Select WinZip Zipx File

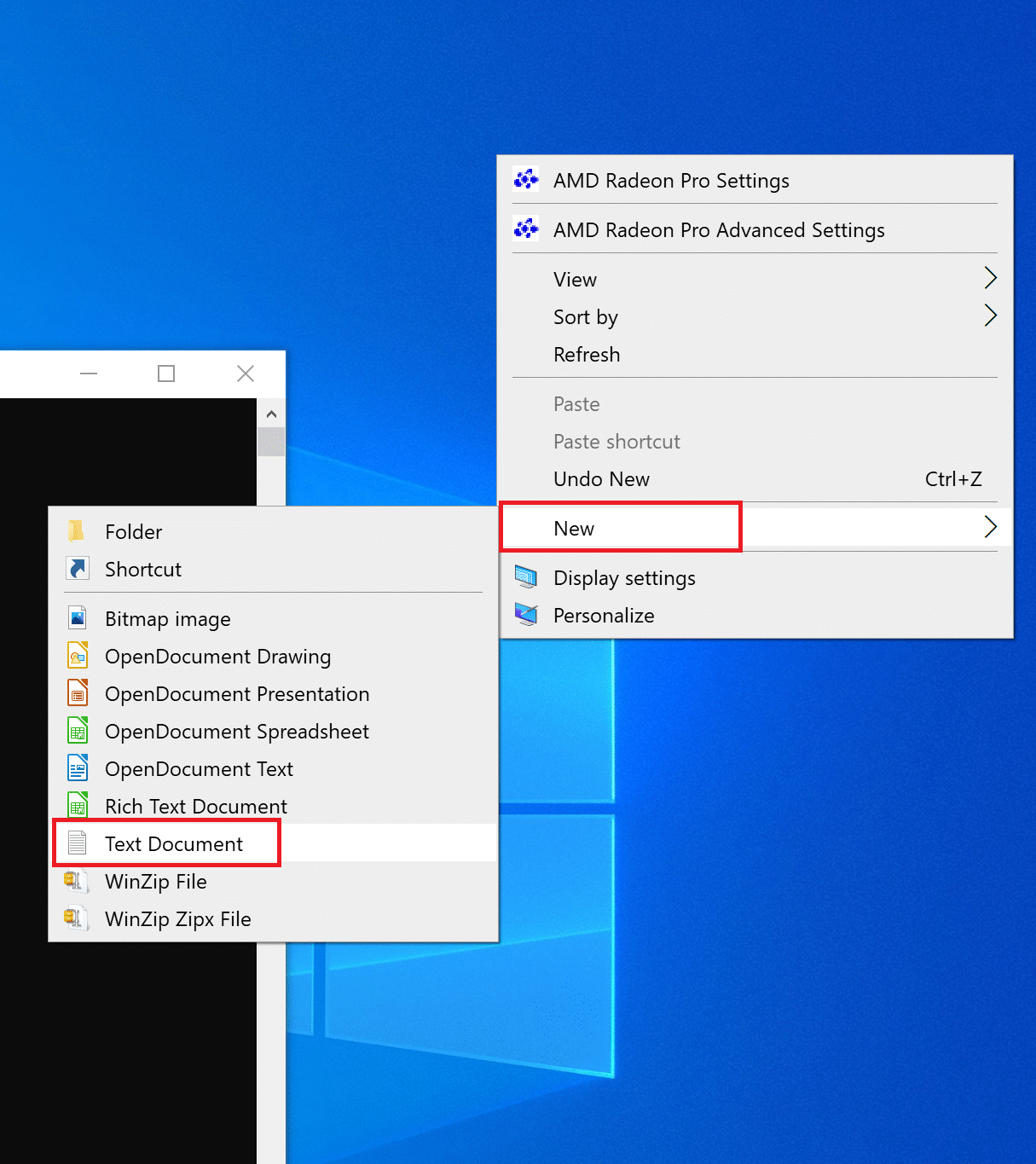177,918
